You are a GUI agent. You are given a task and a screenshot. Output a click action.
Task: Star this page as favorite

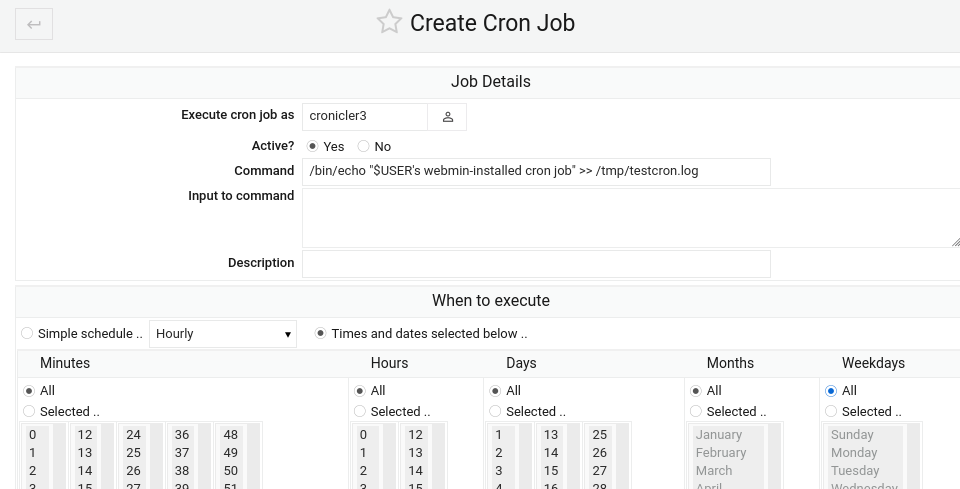[389, 22]
